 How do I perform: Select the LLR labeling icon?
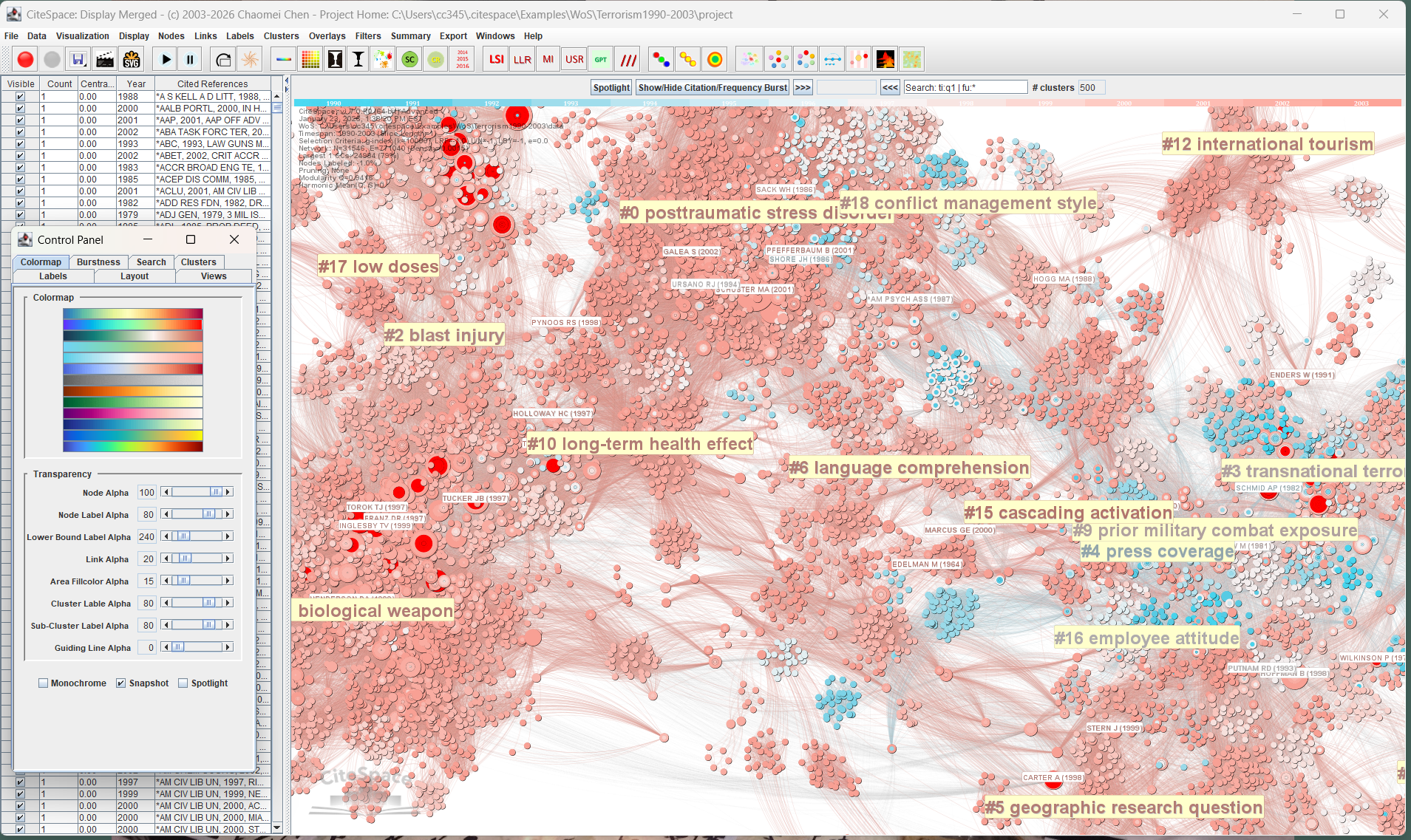click(522, 60)
